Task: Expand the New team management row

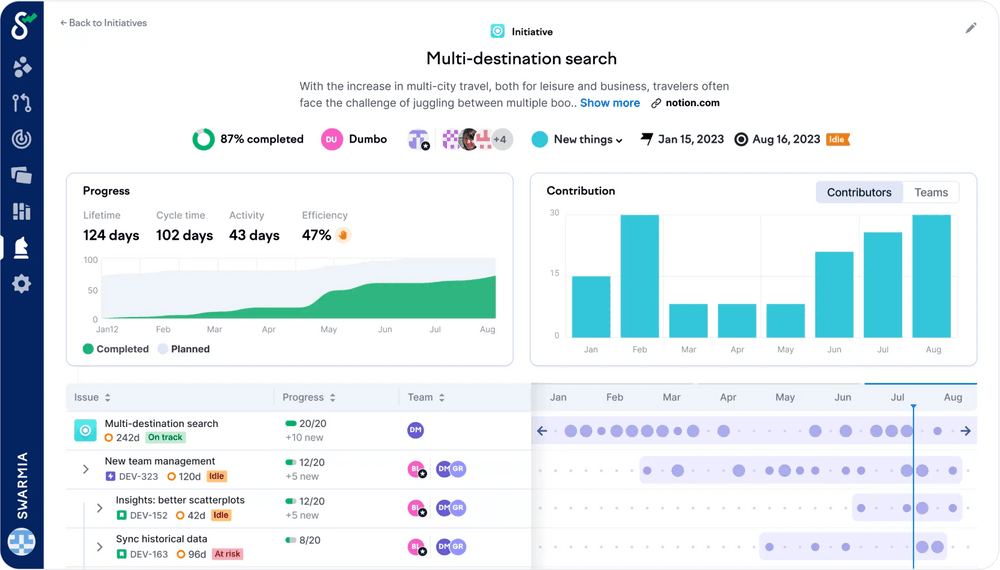Action: coord(86,469)
